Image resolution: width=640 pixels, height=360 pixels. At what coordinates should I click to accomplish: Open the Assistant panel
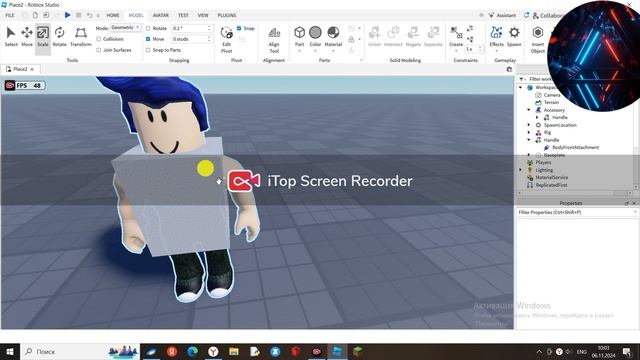502,15
